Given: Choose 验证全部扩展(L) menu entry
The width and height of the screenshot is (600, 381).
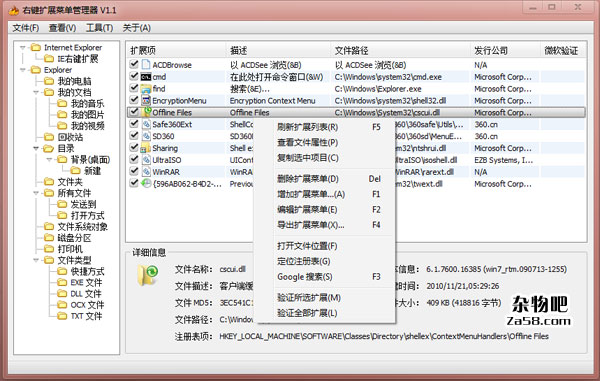Looking at the screenshot, I should pyautogui.click(x=324, y=313).
